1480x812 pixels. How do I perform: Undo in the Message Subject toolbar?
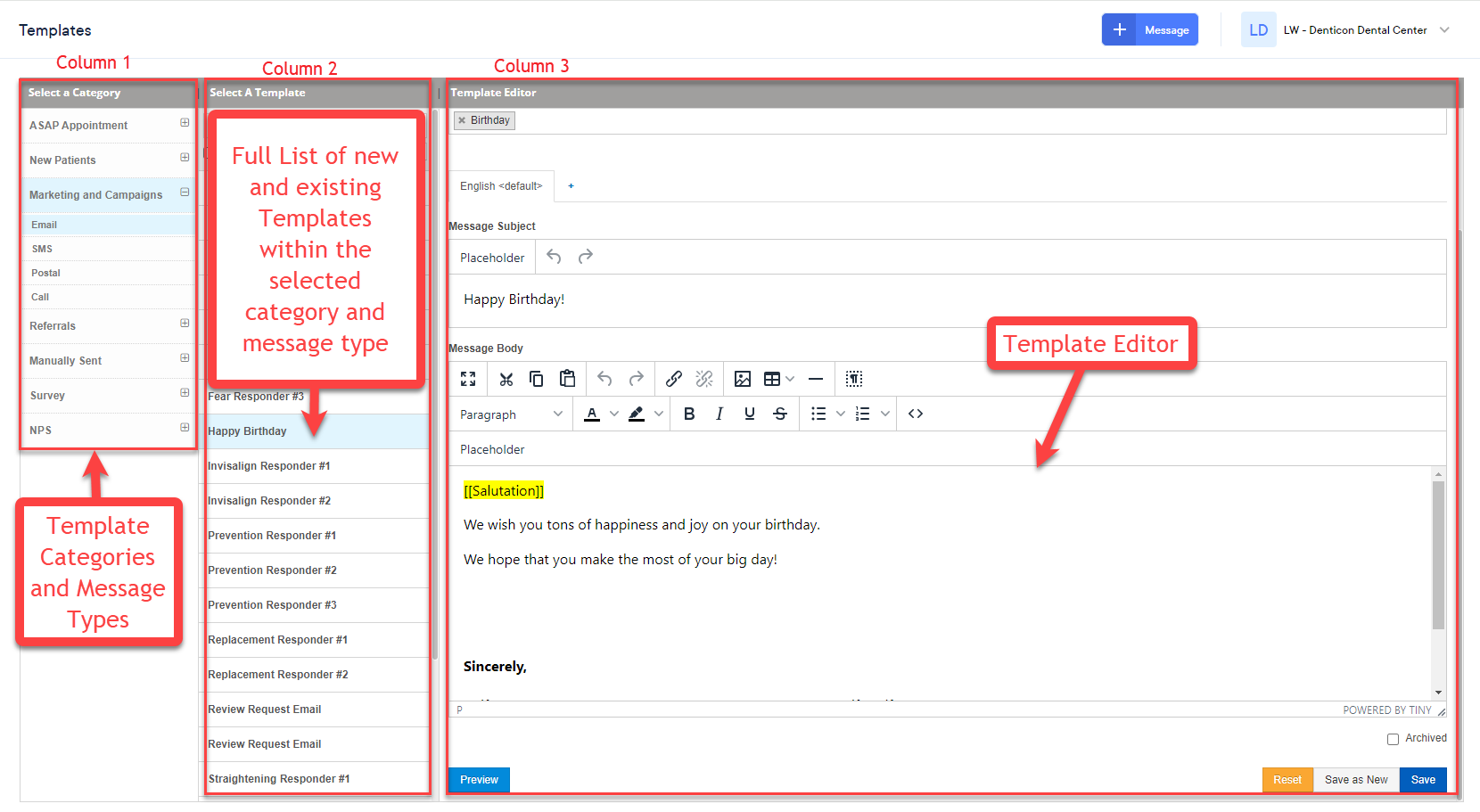coord(554,257)
